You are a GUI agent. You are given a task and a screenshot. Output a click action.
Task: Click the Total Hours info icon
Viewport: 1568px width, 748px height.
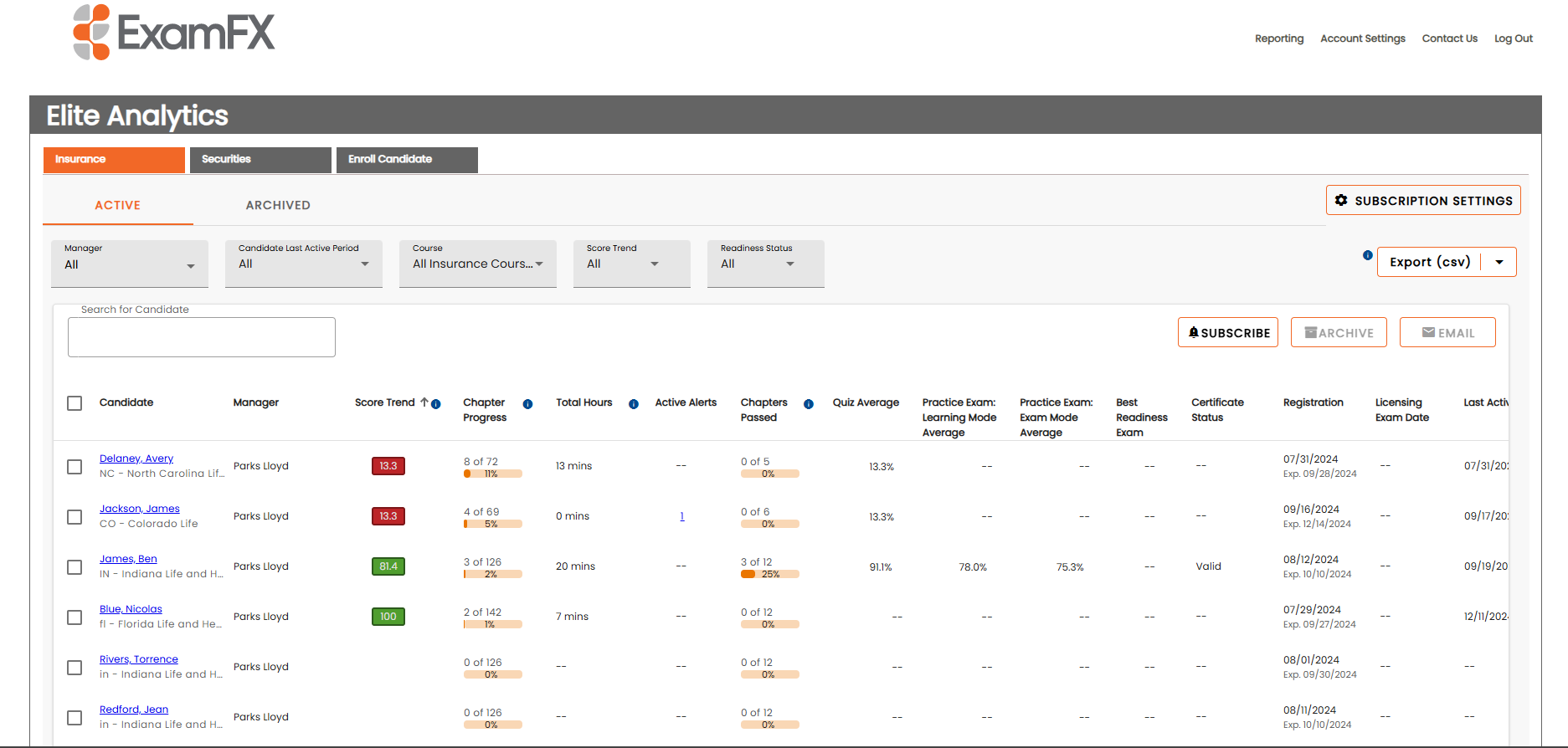634,404
